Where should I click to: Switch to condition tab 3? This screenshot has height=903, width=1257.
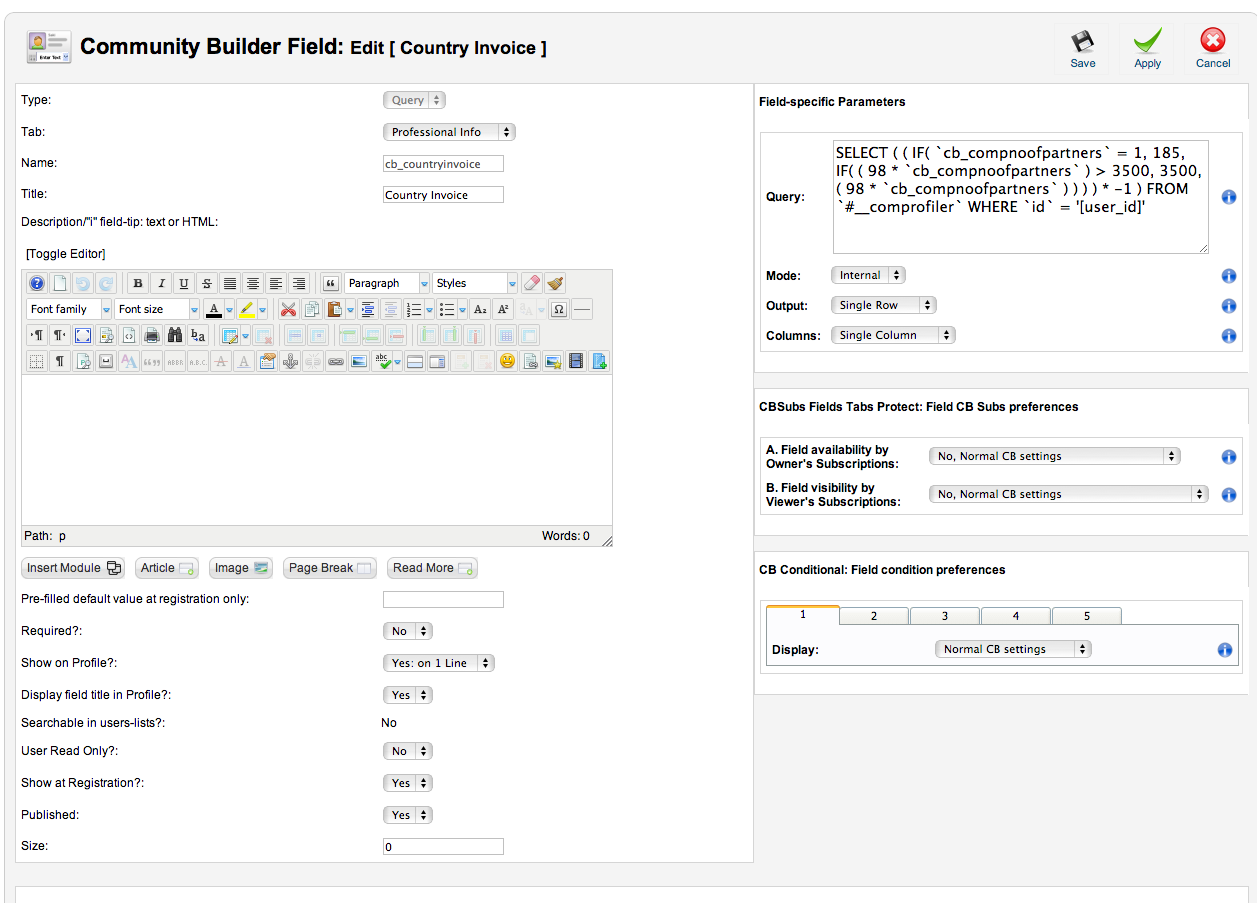[945, 616]
